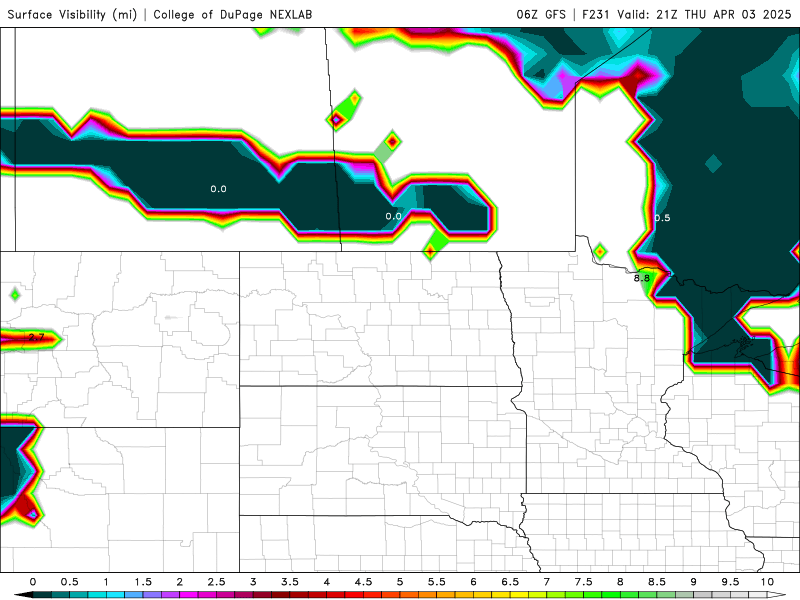This screenshot has width=800, height=600.
Task: Click the white arrow at the color scale's high end
Action: pyautogui.click(x=777, y=595)
